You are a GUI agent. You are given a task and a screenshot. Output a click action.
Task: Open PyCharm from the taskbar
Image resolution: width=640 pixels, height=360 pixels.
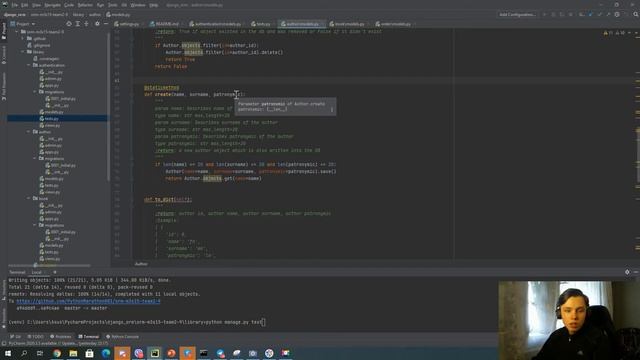tap(155, 353)
